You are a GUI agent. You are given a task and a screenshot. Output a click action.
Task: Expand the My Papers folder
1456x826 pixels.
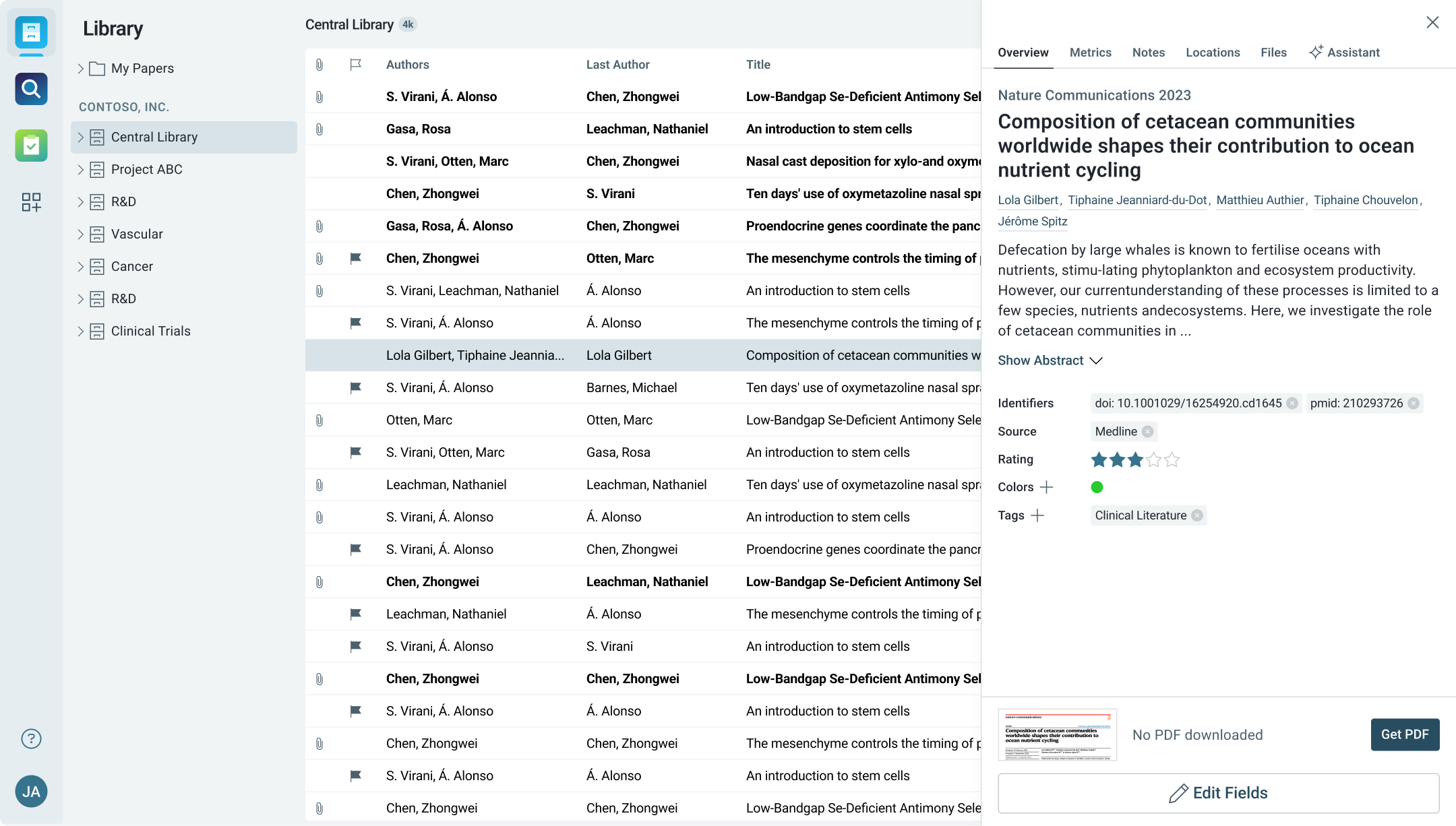click(x=81, y=68)
